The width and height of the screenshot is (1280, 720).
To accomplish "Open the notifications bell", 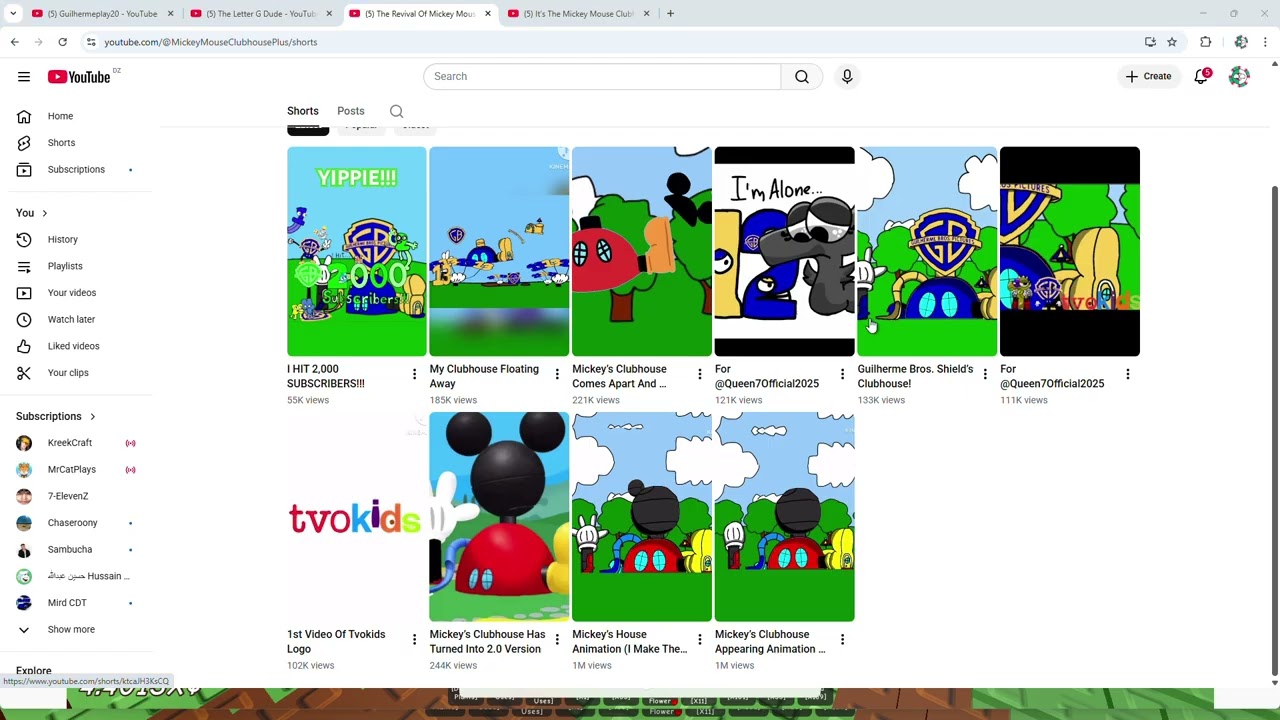I will pyautogui.click(x=1201, y=77).
